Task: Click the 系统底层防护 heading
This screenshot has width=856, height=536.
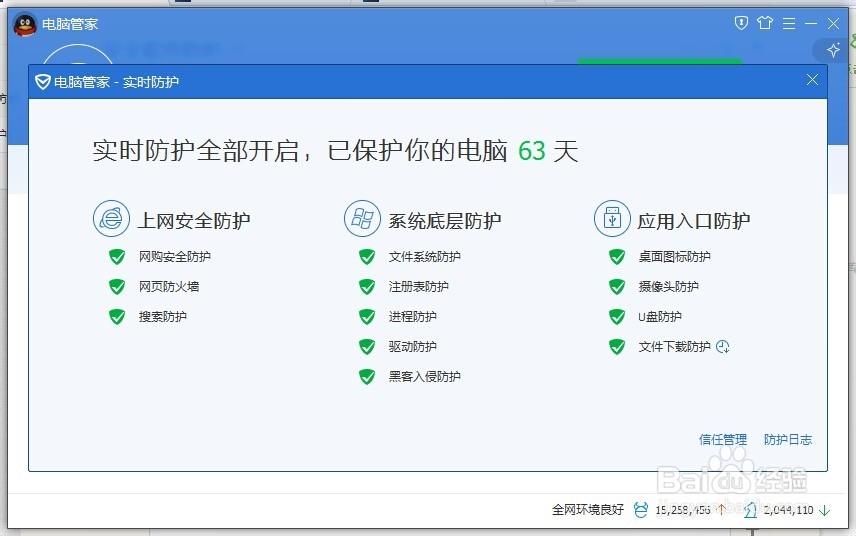Action: [444, 221]
